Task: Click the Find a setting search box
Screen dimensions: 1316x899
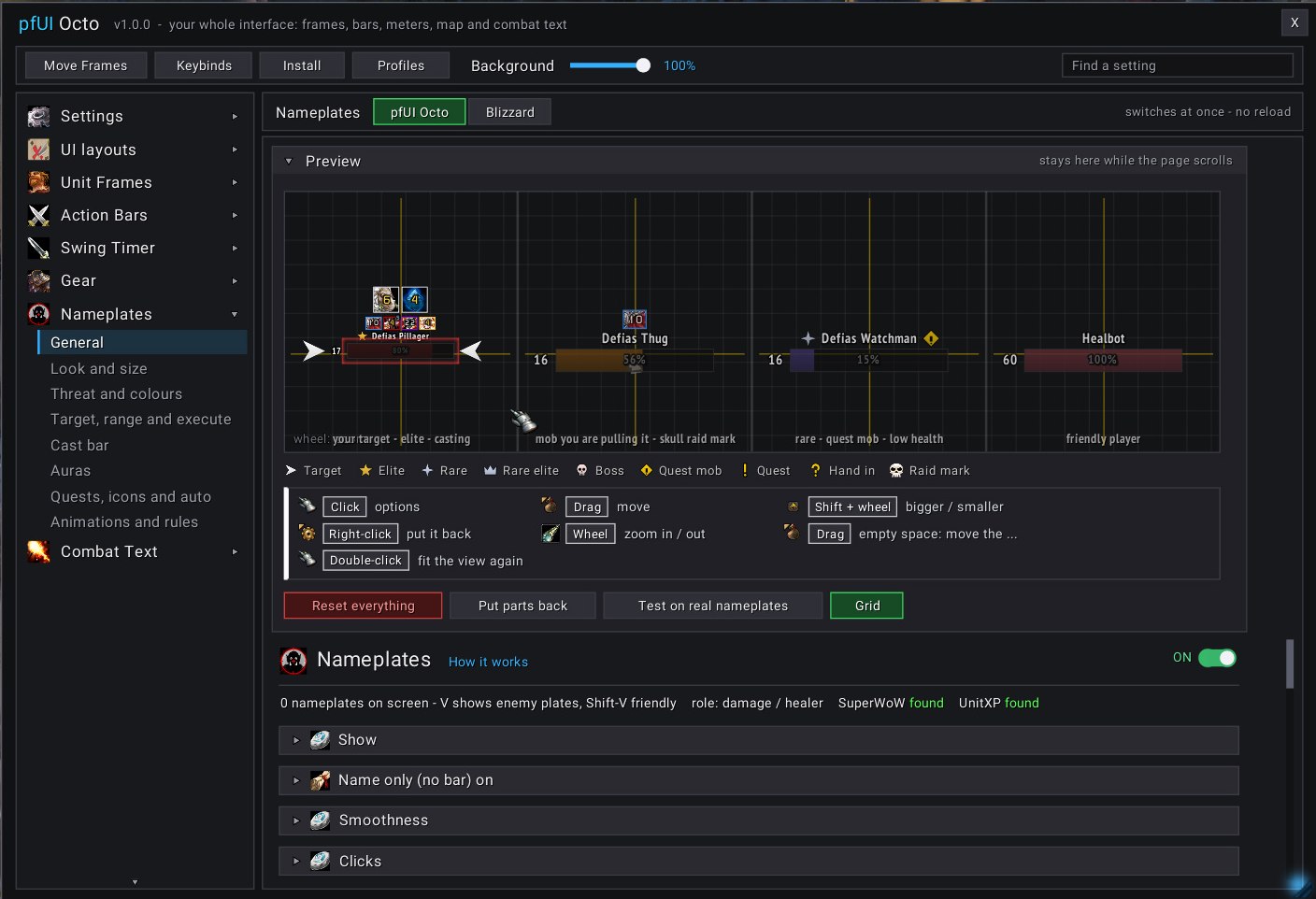Action: [1177, 65]
